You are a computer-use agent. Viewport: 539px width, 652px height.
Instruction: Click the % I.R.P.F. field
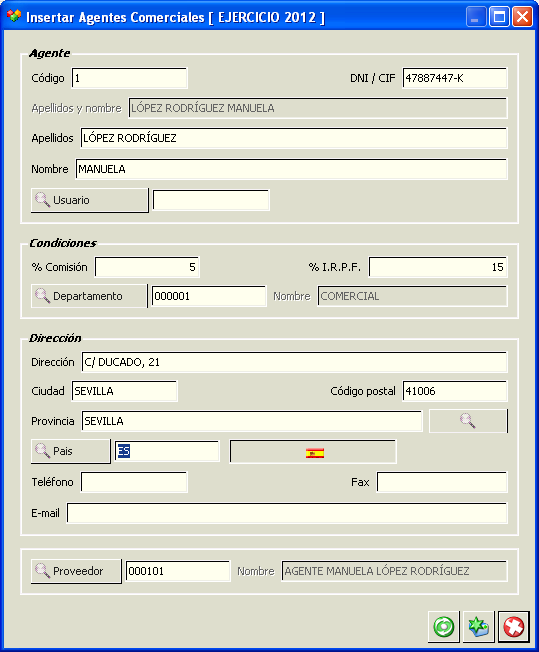click(438, 267)
